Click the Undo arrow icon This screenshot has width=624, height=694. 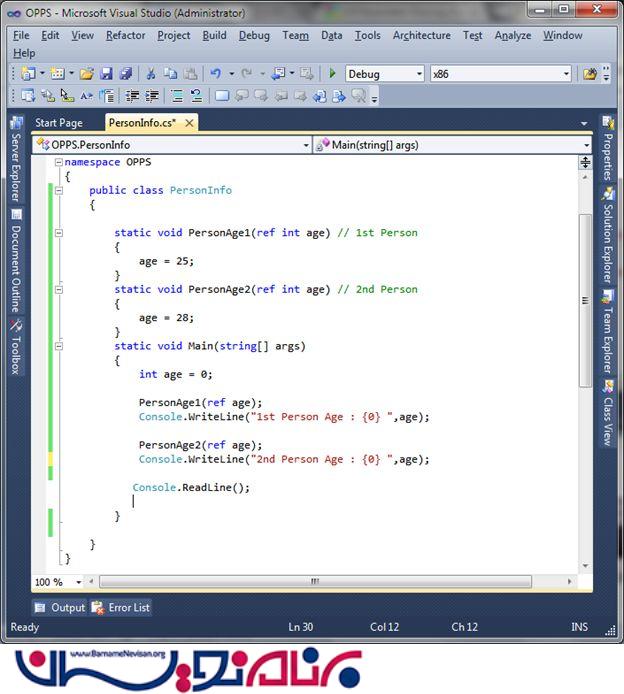click(215, 74)
